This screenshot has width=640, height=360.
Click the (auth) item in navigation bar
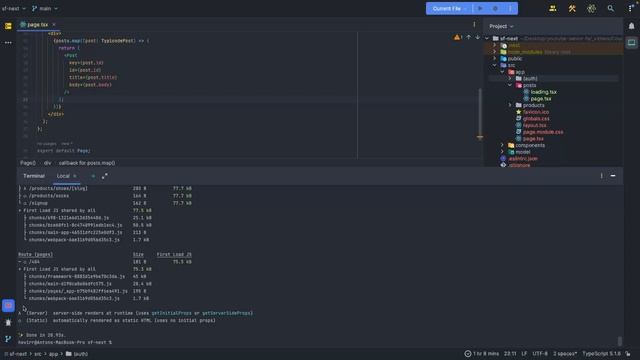(x=77, y=354)
